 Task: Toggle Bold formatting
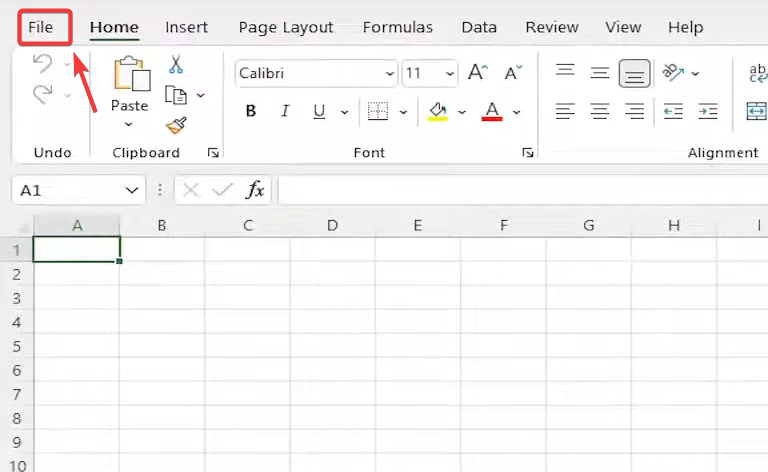[x=251, y=111]
